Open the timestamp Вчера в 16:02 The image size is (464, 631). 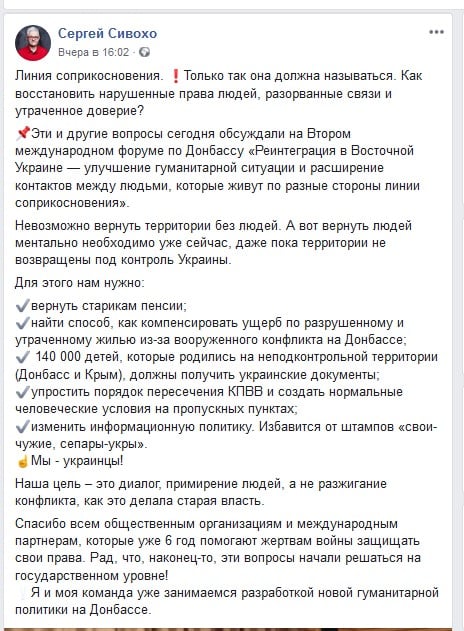click(93, 52)
